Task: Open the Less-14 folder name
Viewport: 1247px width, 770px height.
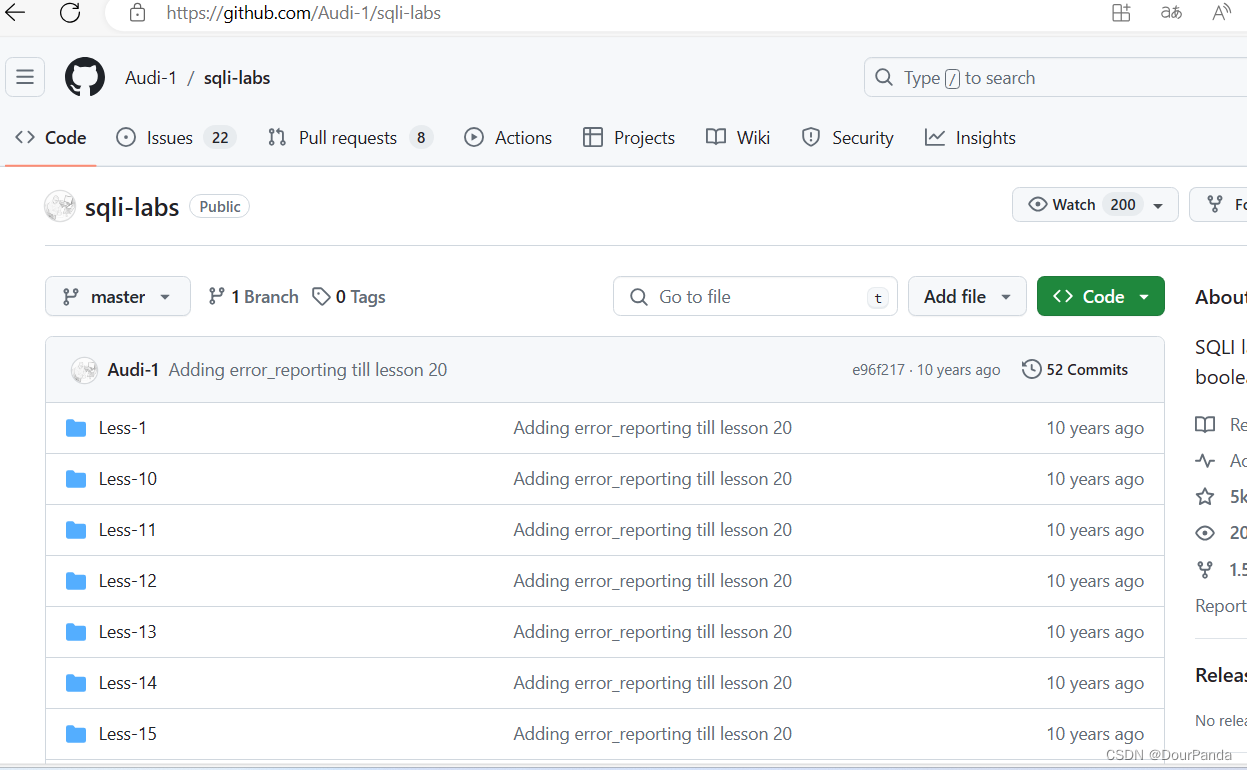Action: point(128,683)
